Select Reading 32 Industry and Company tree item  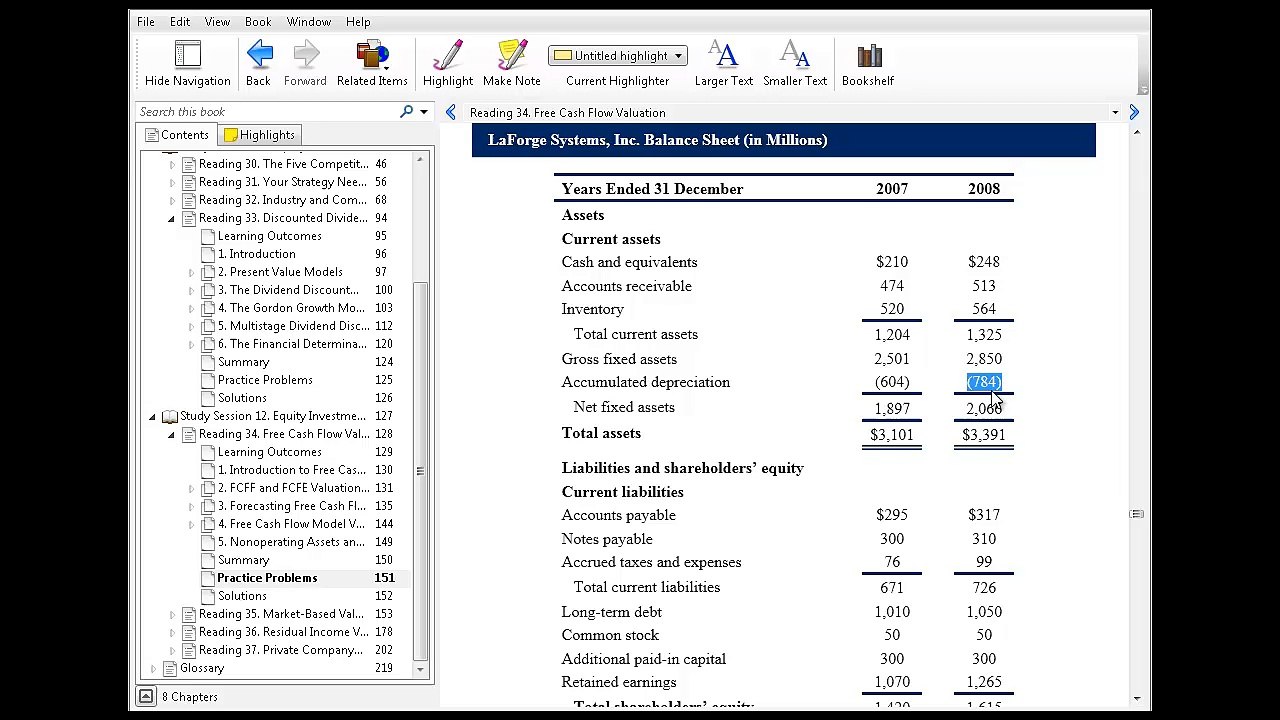[x=283, y=200]
